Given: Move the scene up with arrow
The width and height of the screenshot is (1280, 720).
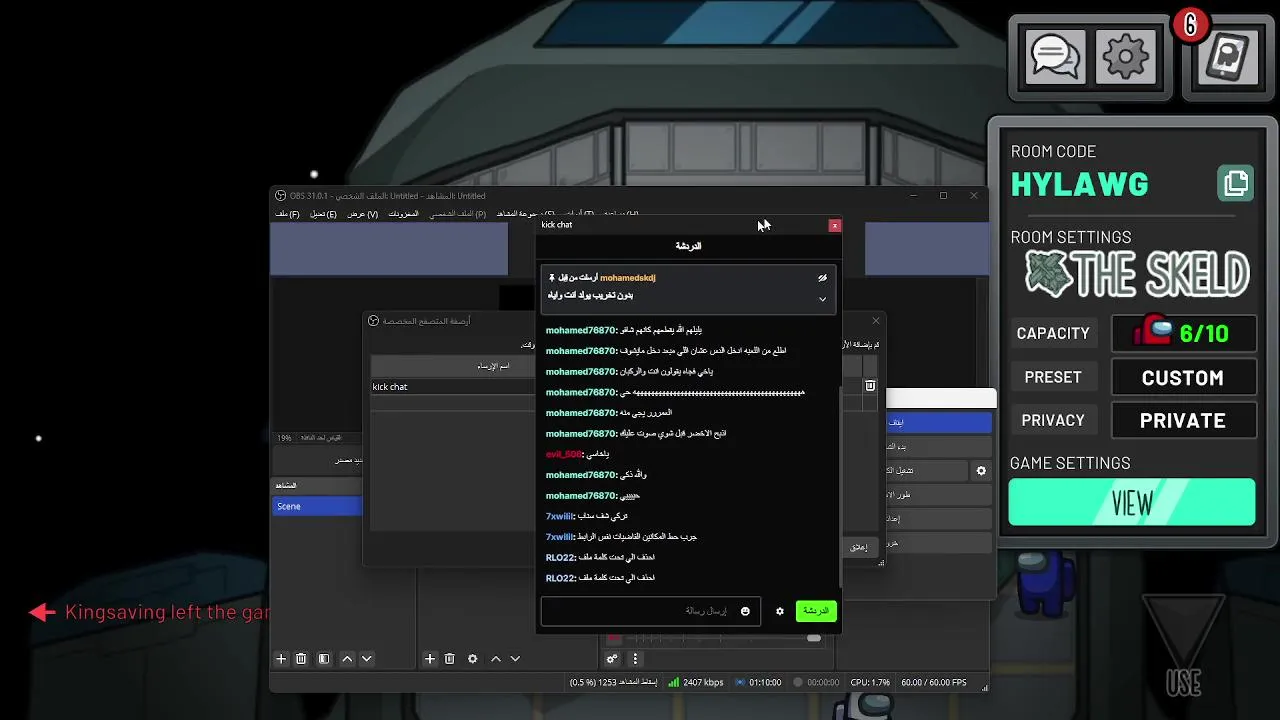Looking at the screenshot, I should click(347, 659).
